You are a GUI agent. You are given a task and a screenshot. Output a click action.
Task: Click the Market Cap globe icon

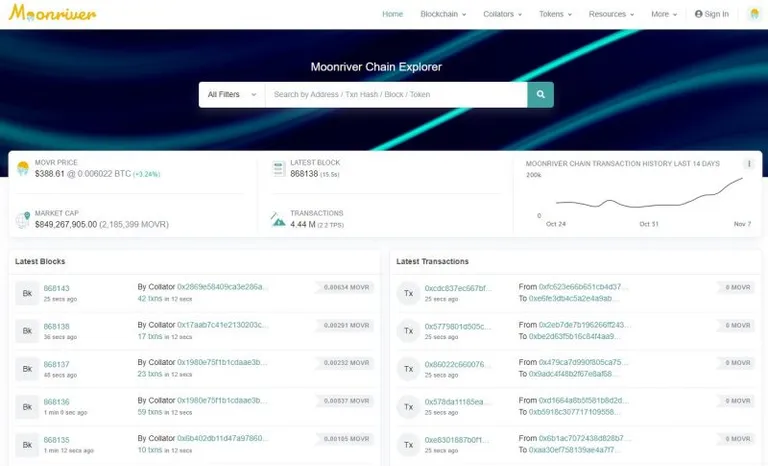coord(23,220)
